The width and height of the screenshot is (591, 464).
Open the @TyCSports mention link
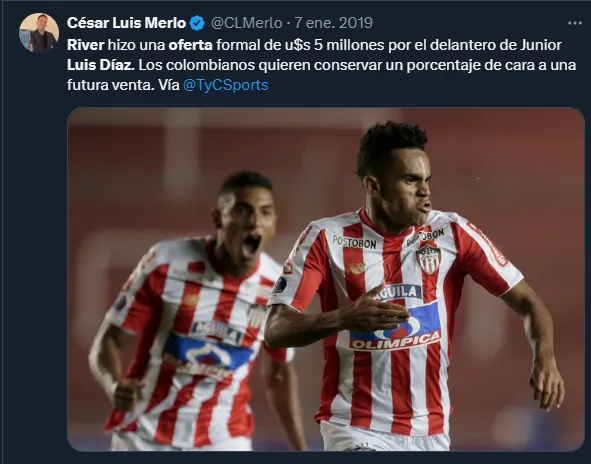coord(225,85)
